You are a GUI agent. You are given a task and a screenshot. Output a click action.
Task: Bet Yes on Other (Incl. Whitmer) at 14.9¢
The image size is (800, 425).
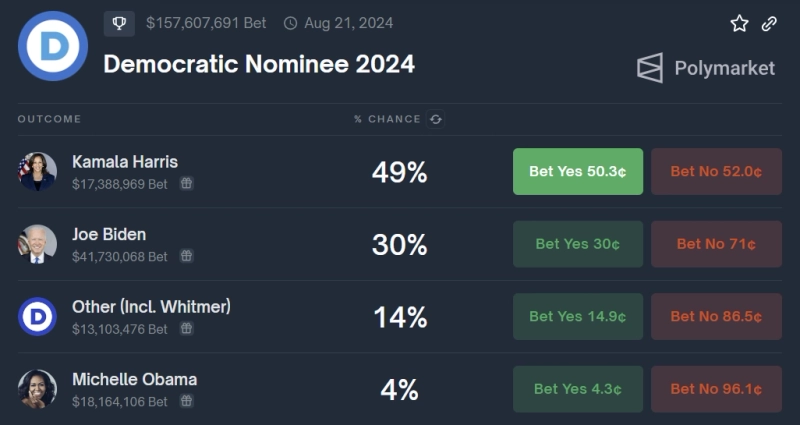click(x=577, y=316)
